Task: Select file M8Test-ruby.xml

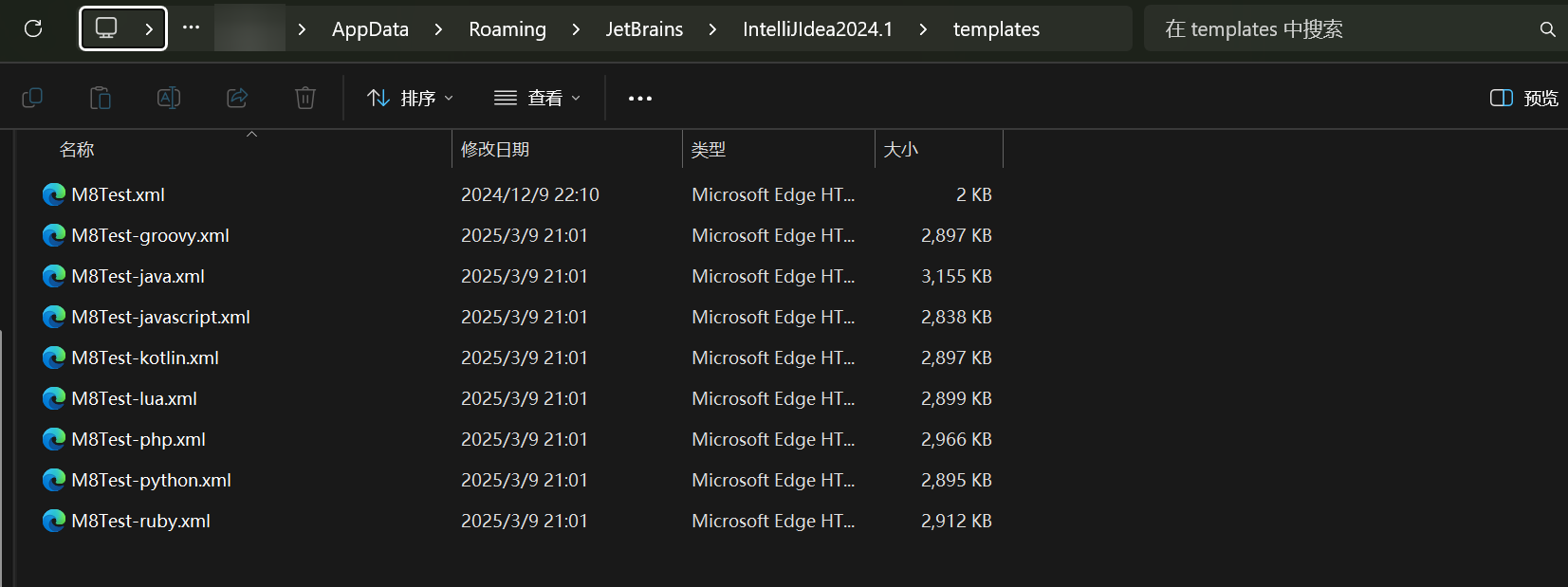Action: [140, 521]
